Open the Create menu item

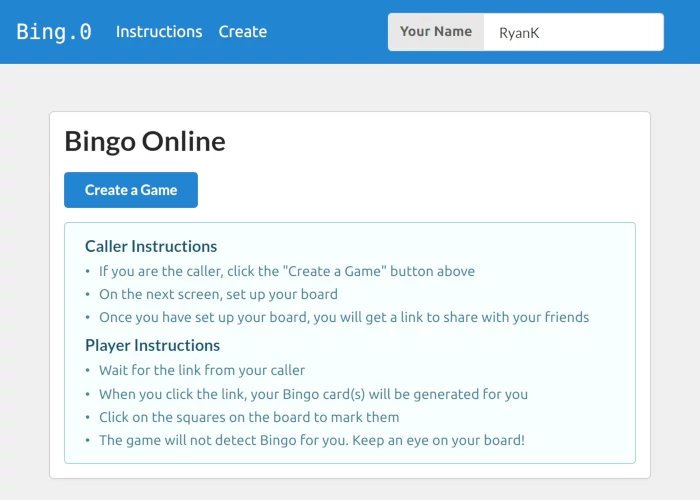click(x=243, y=32)
